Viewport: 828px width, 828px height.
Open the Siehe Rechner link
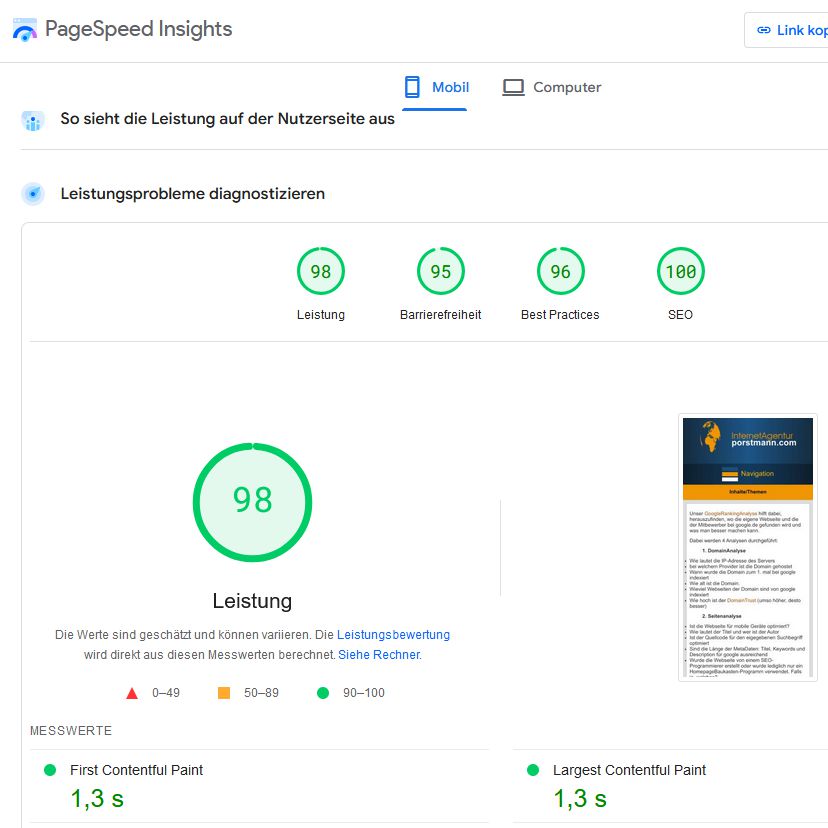tap(379, 655)
